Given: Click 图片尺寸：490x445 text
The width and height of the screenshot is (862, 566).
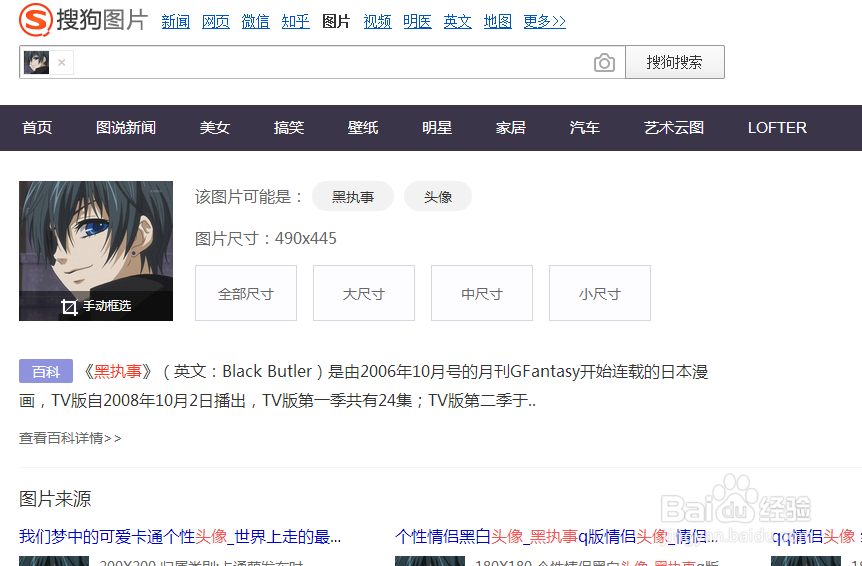Looking at the screenshot, I should (266, 238).
